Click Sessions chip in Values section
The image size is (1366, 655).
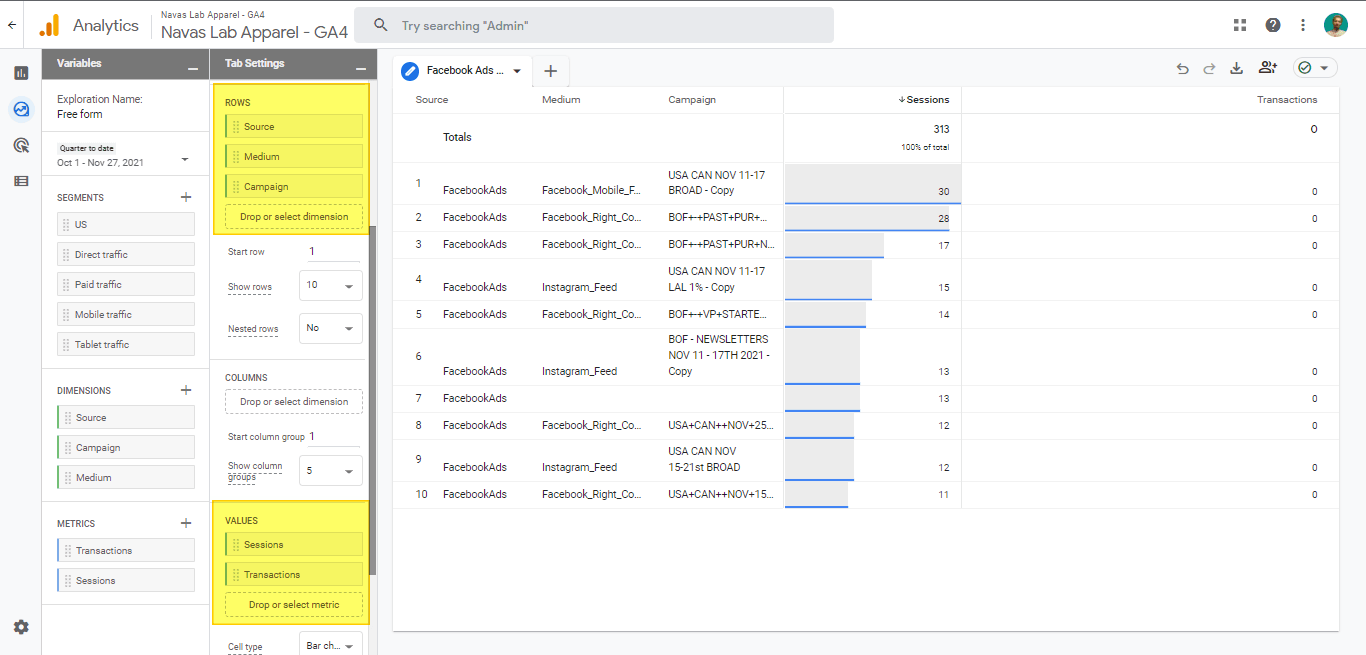pyautogui.click(x=294, y=545)
